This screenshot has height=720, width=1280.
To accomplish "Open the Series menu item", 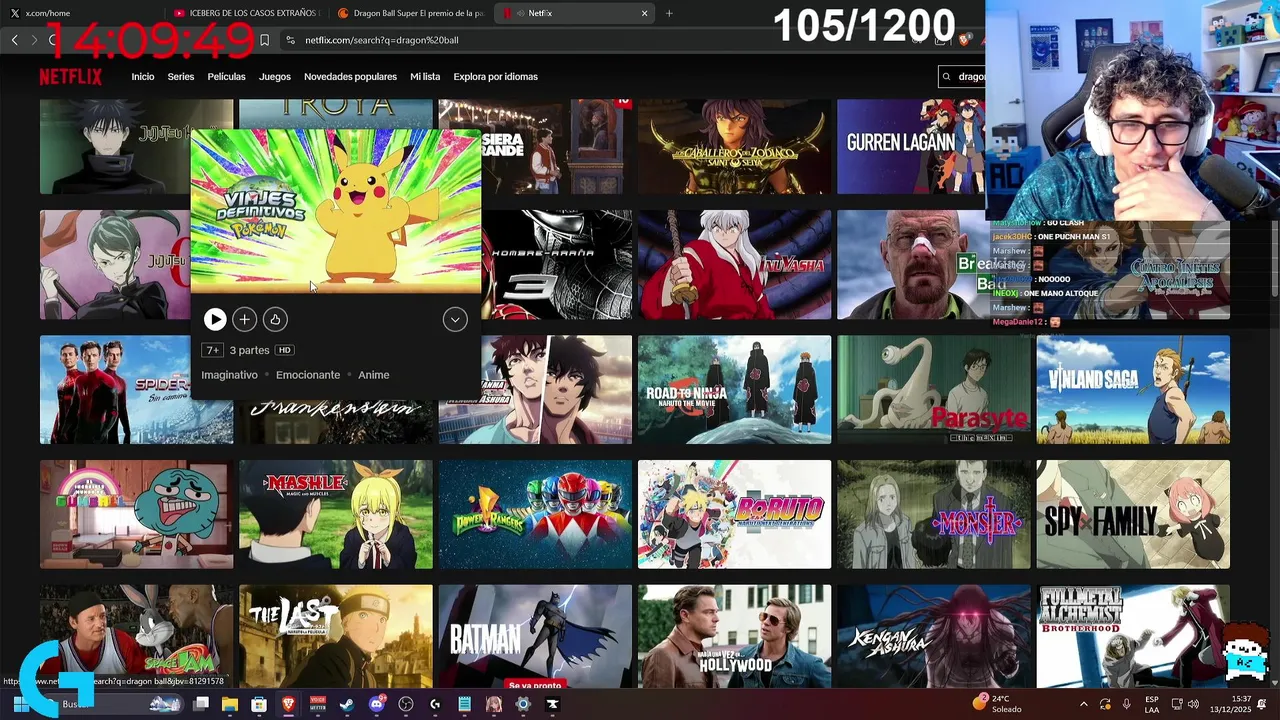I will [x=181, y=77].
